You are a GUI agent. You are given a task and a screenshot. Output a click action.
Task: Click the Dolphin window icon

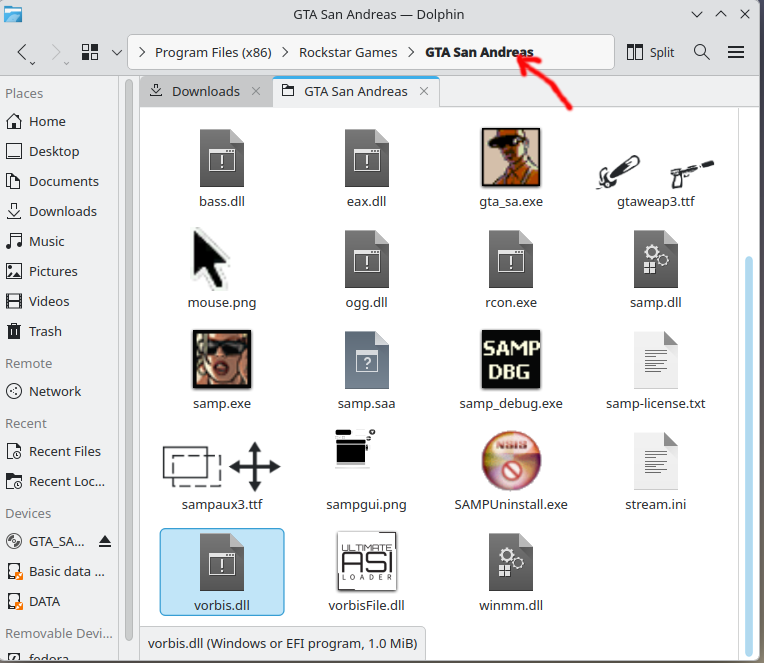click(13, 14)
